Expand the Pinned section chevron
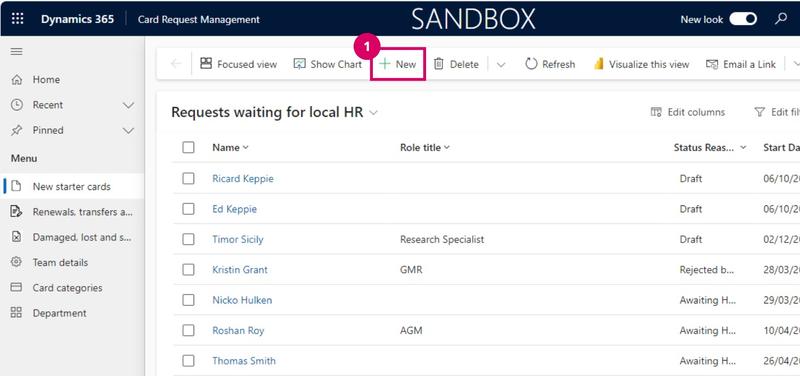This screenshot has width=800, height=376. (x=129, y=131)
